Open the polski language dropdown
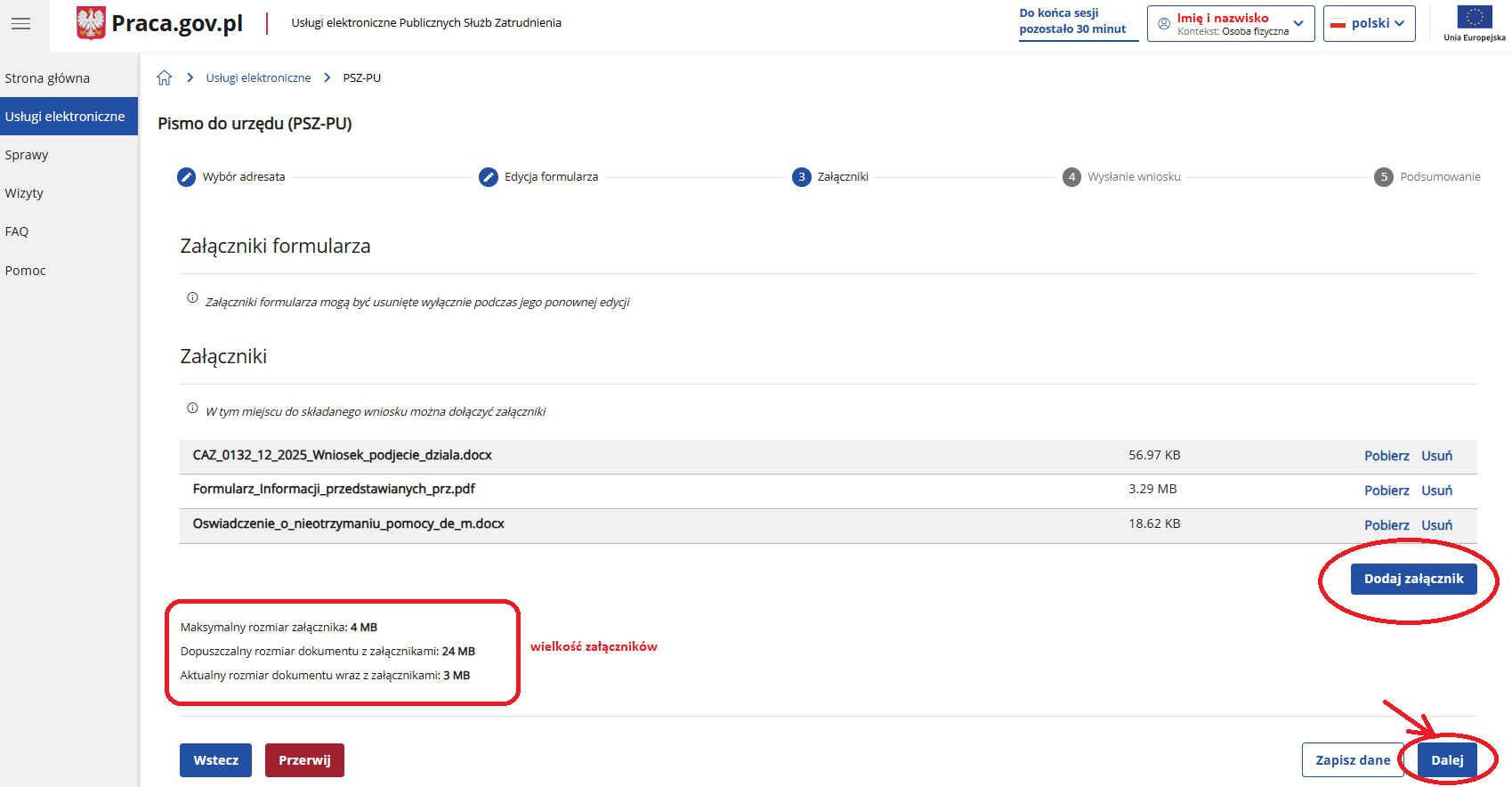 [1370, 24]
